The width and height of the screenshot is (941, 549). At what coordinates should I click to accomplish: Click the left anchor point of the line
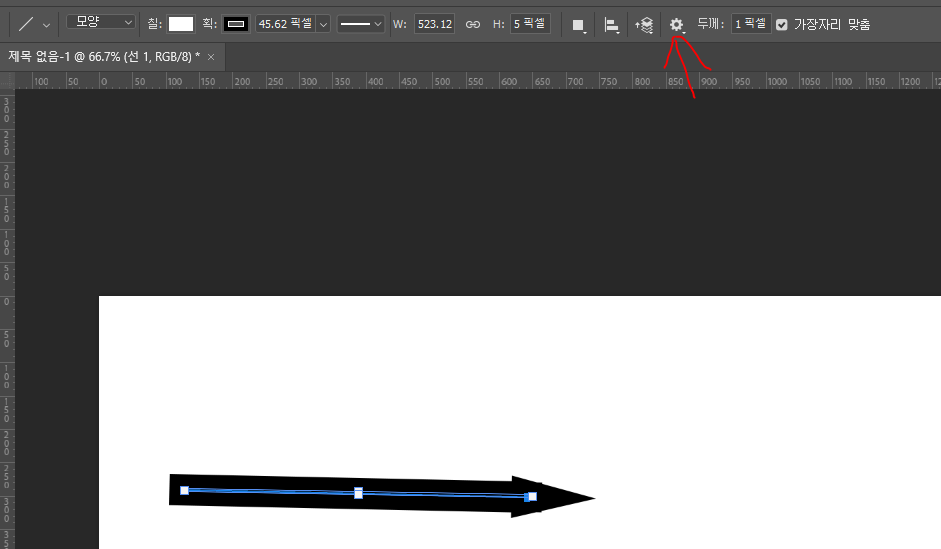185,490
